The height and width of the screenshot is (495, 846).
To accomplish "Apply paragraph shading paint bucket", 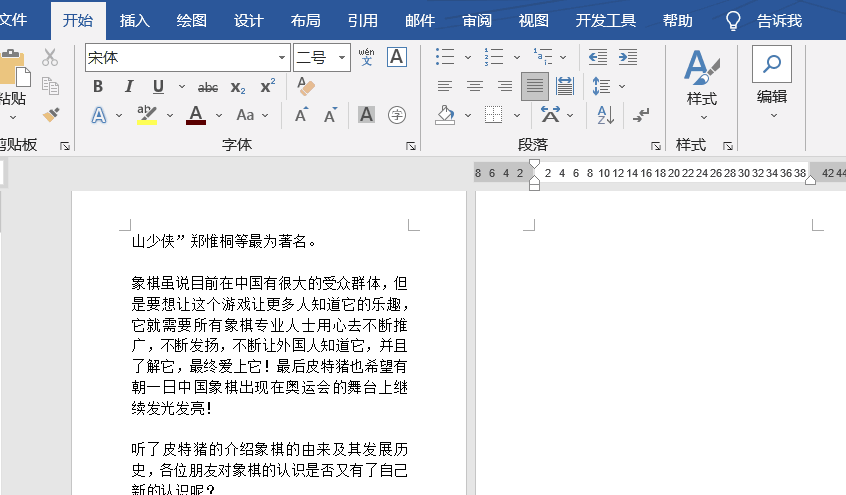I will click(445, 115).
